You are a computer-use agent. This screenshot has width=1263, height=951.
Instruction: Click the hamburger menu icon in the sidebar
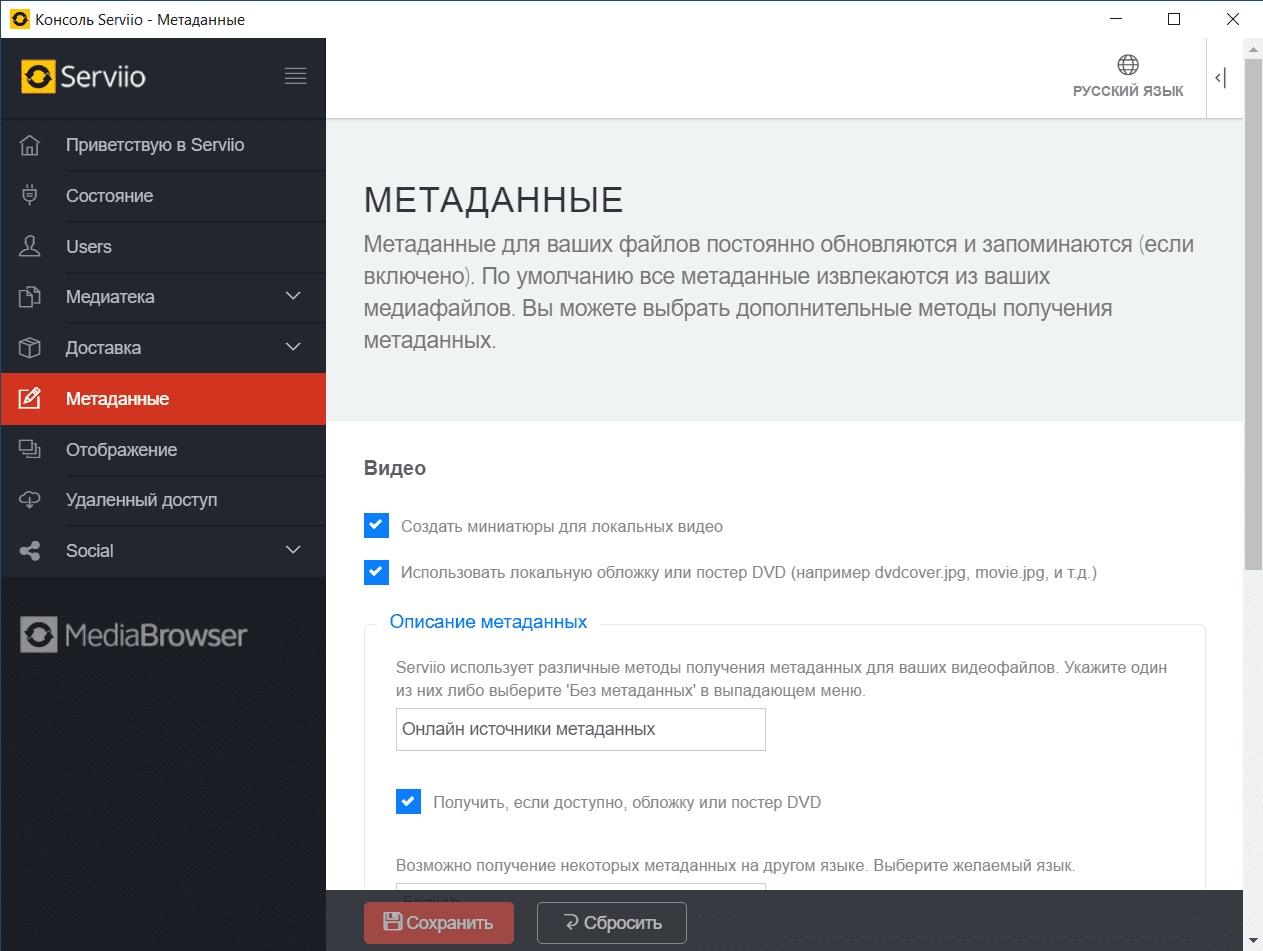point(295,76)
